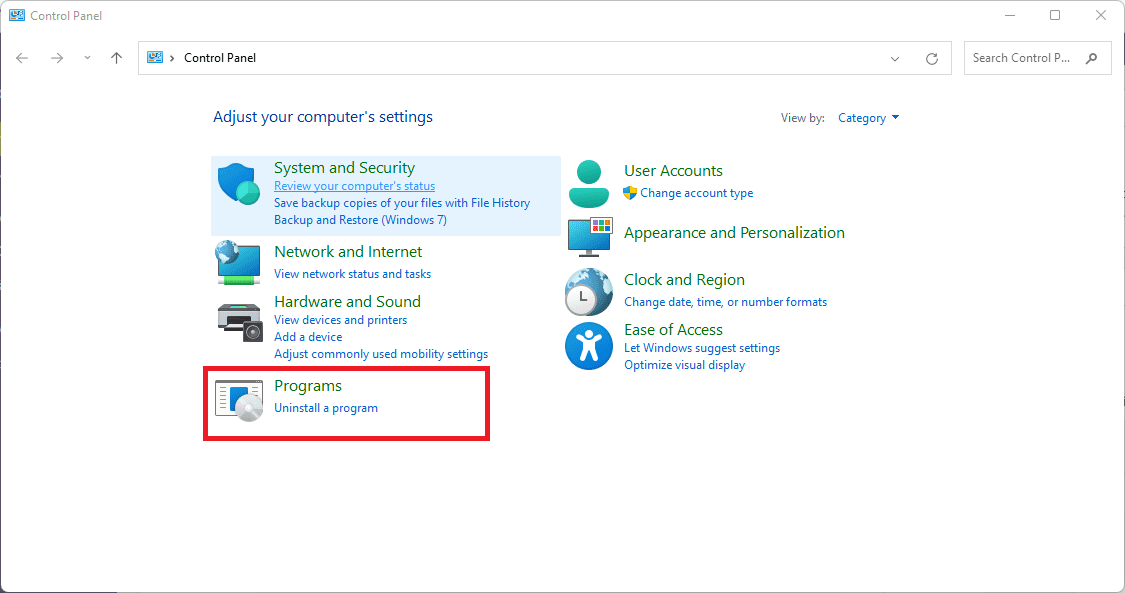The width and height of the screenshot is (1125, 593).
Task: Go forward with the forward arrow
Action: (57, 58)
